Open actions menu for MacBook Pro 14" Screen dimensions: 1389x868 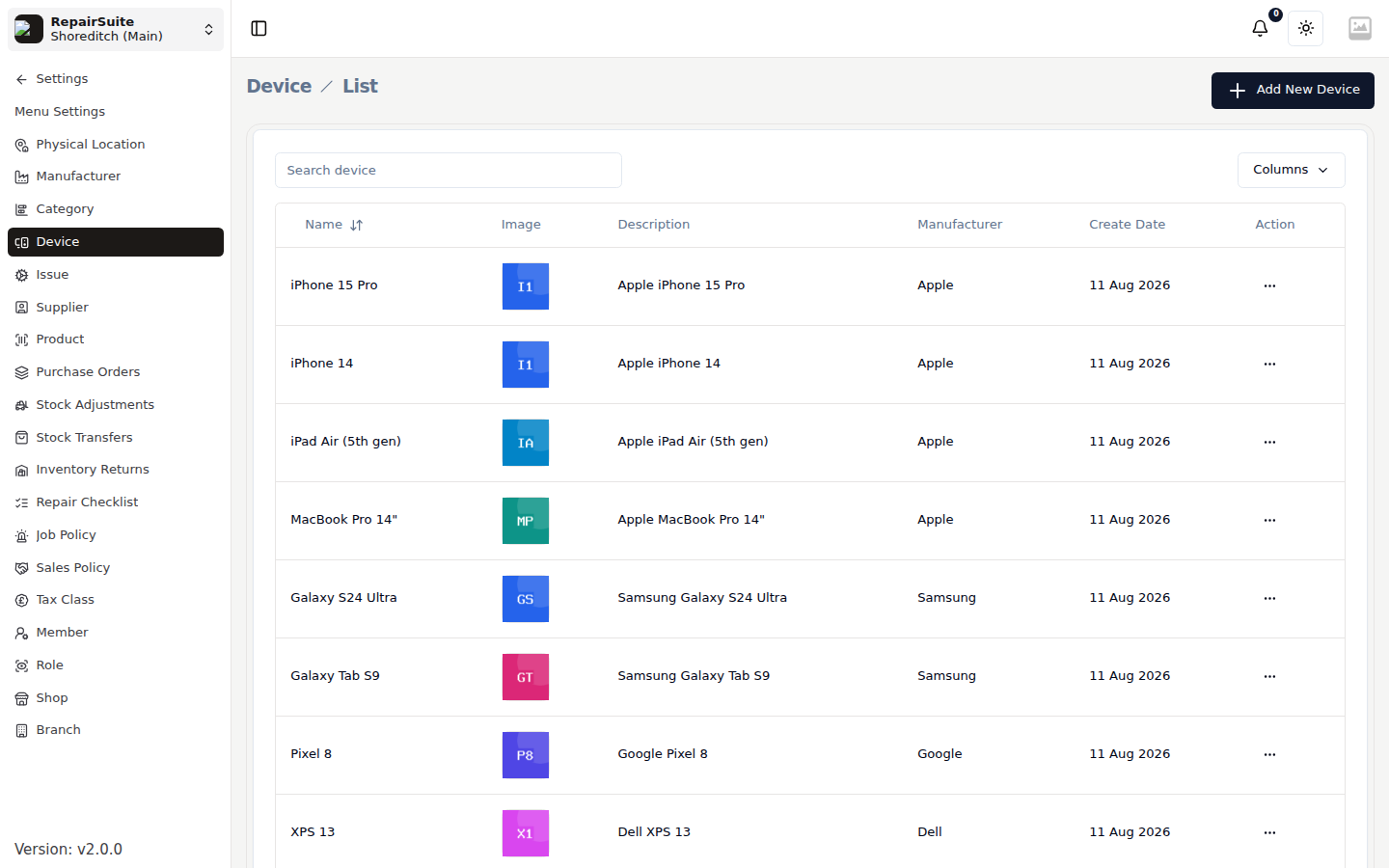[x=1269, y=520]
